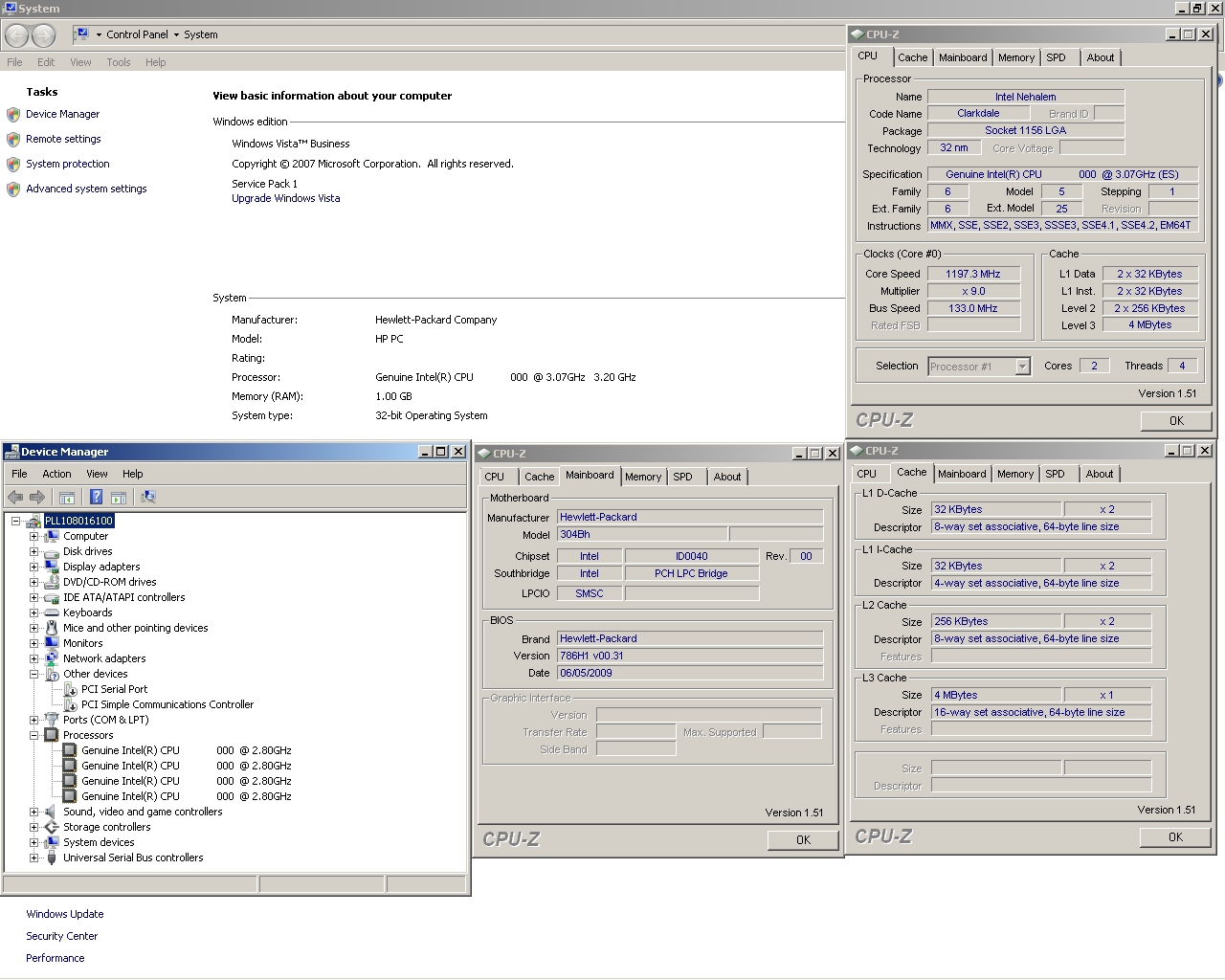The width and height of the screenshot is (1225, 980).
Task: Switch to Memory tab in top CPU-Z window
Action: click(1016, 57)
